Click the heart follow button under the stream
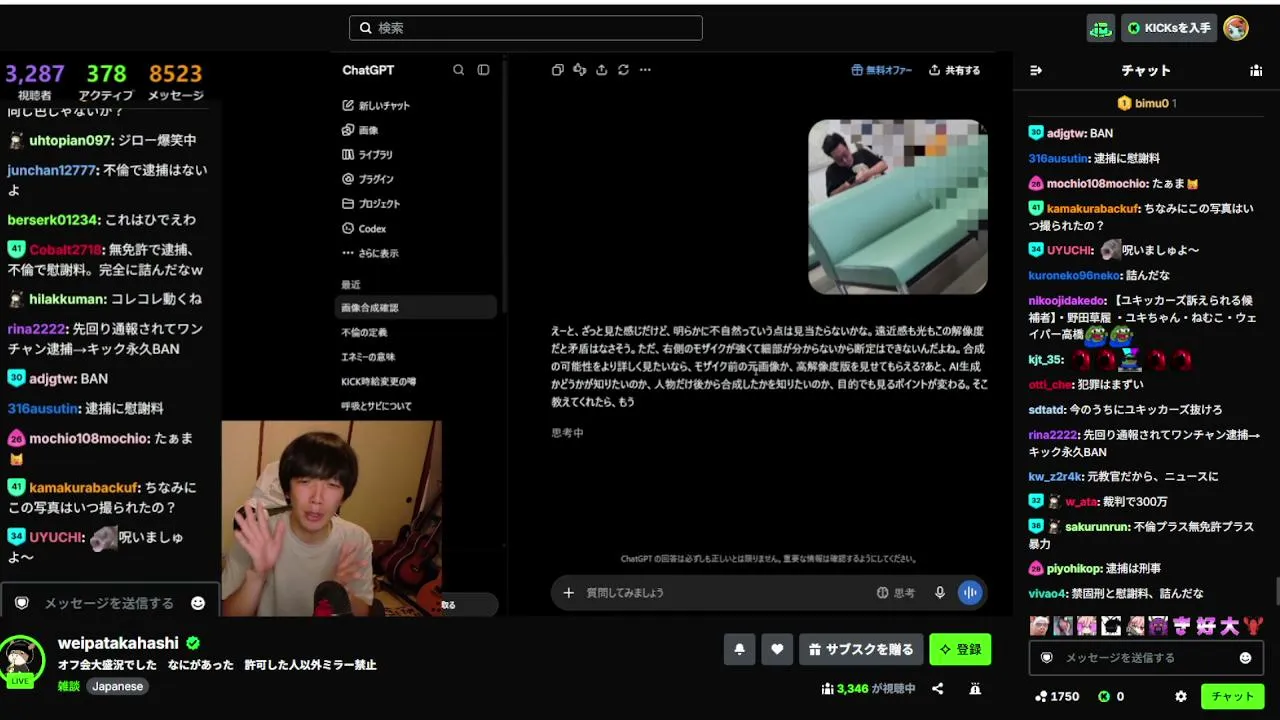Image resolution: width=1280 pixels, height=720 pixels. tap(777, 649)
